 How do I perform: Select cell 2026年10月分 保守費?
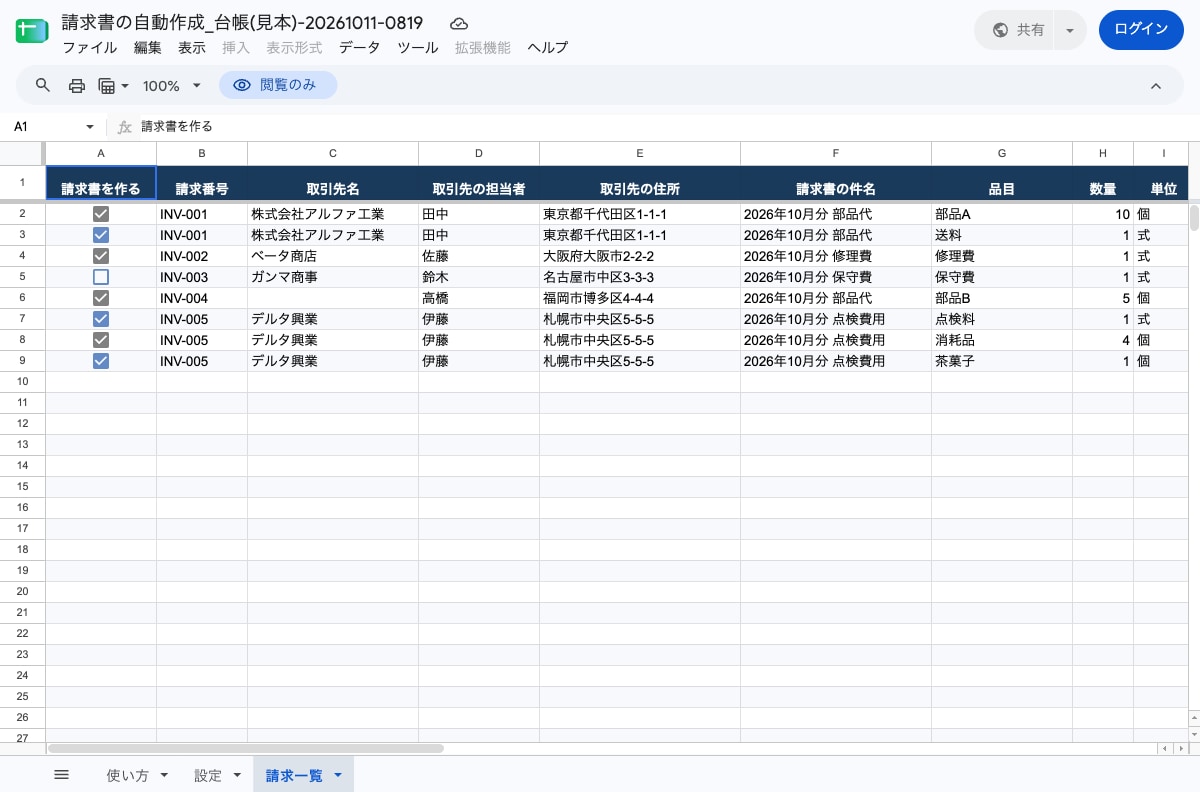836,277
